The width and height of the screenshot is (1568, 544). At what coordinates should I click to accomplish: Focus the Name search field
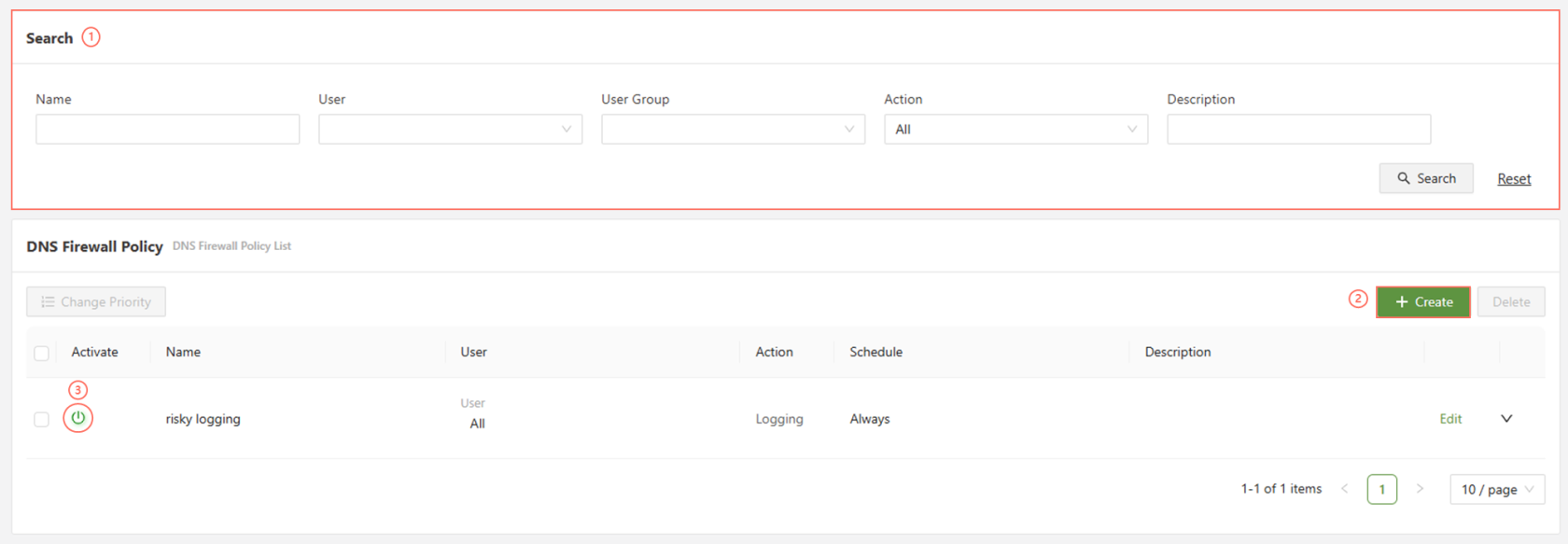(x=167, y=130)
